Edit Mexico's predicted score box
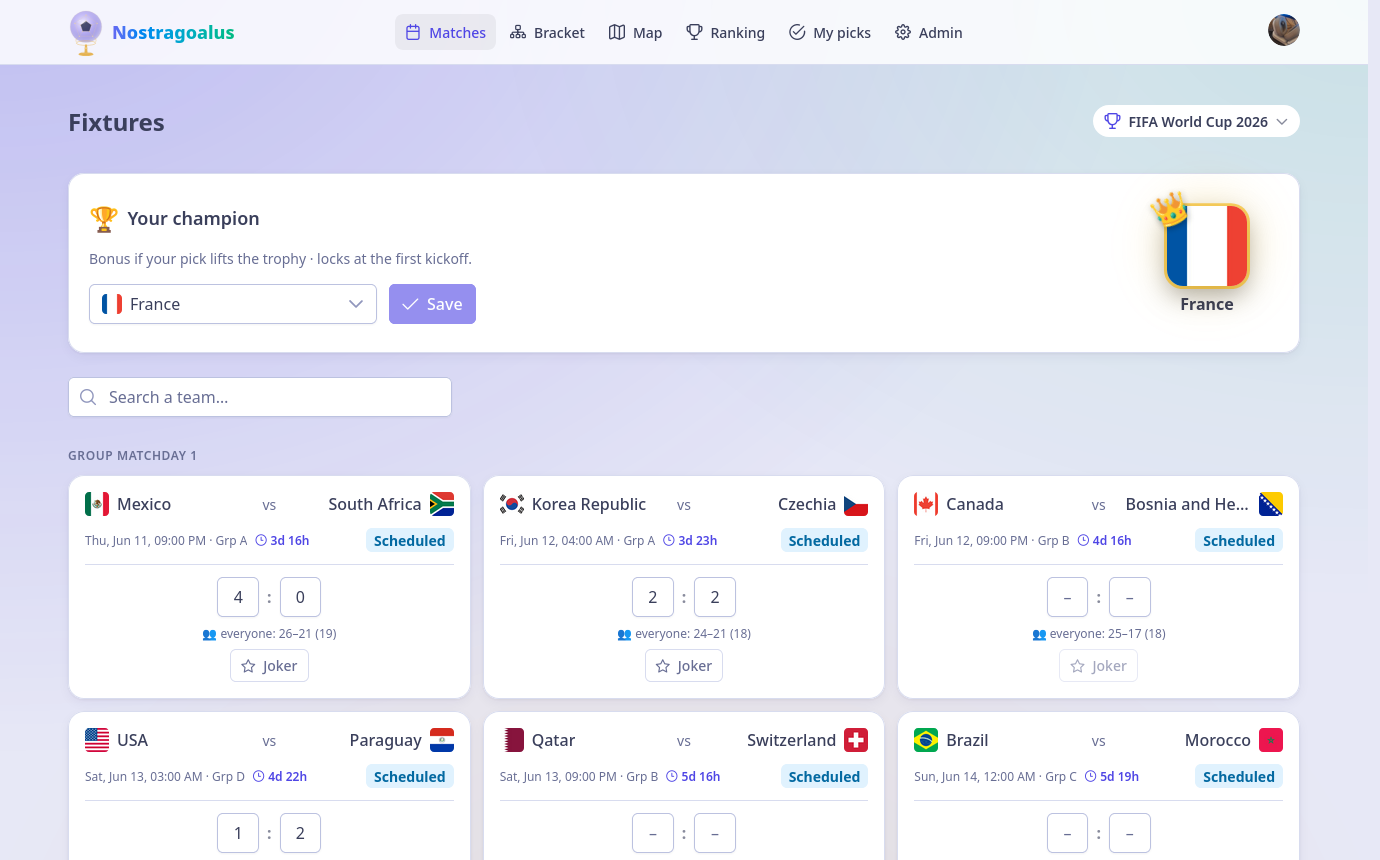 coord(238,597)
